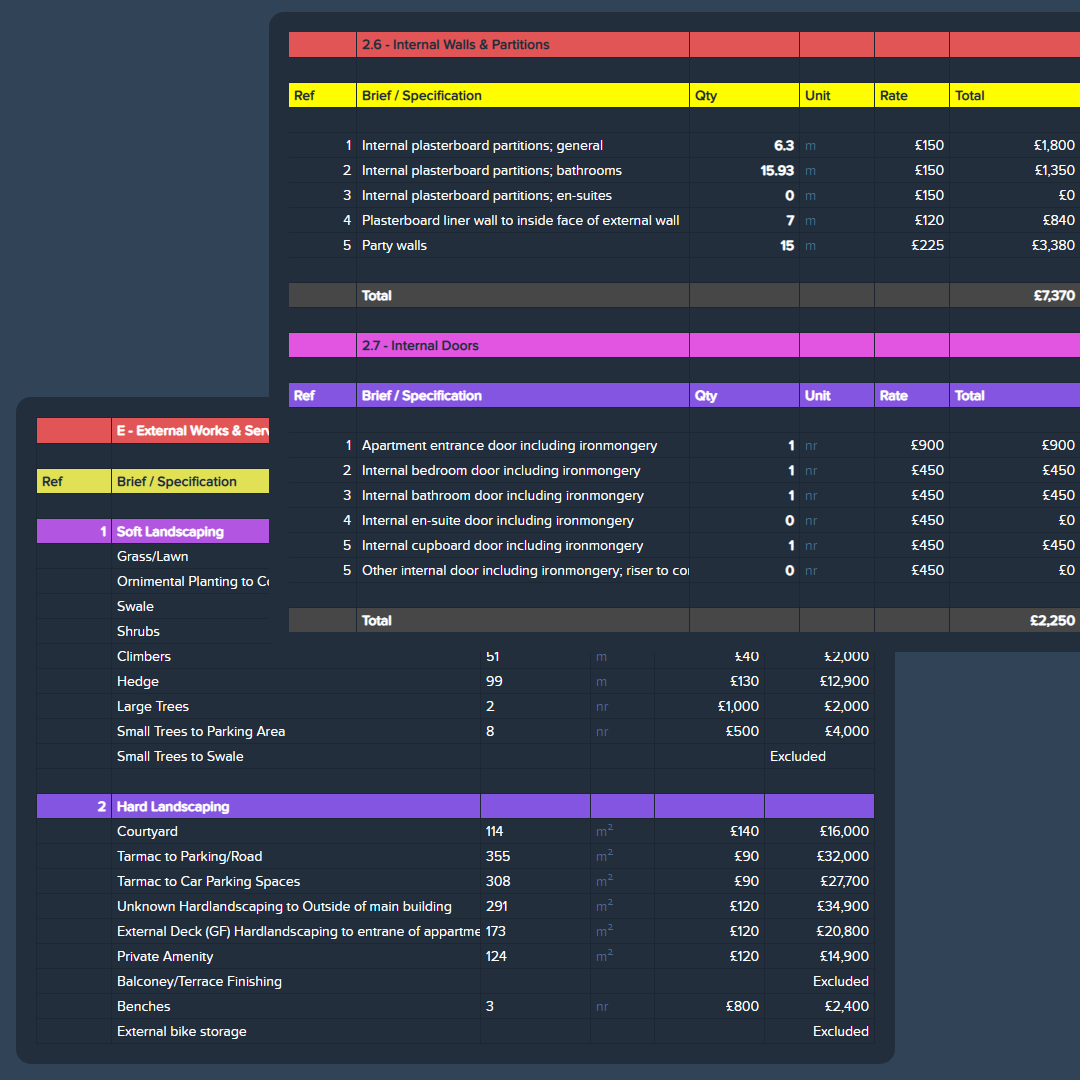Image resolution: width=1080 pixels, height=1080 pixels.
Task: Click quantity cell '6.3'
Action: pos(784,145)
